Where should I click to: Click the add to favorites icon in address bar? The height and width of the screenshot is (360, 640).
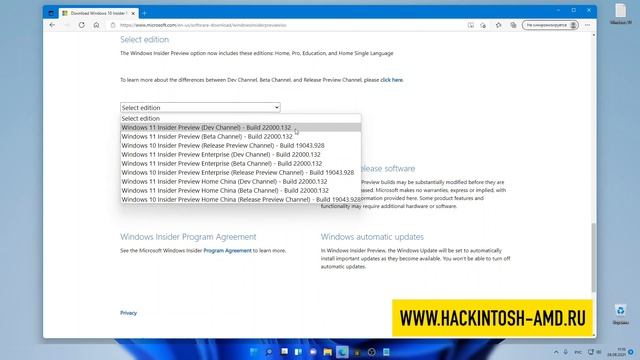point(483,25)
